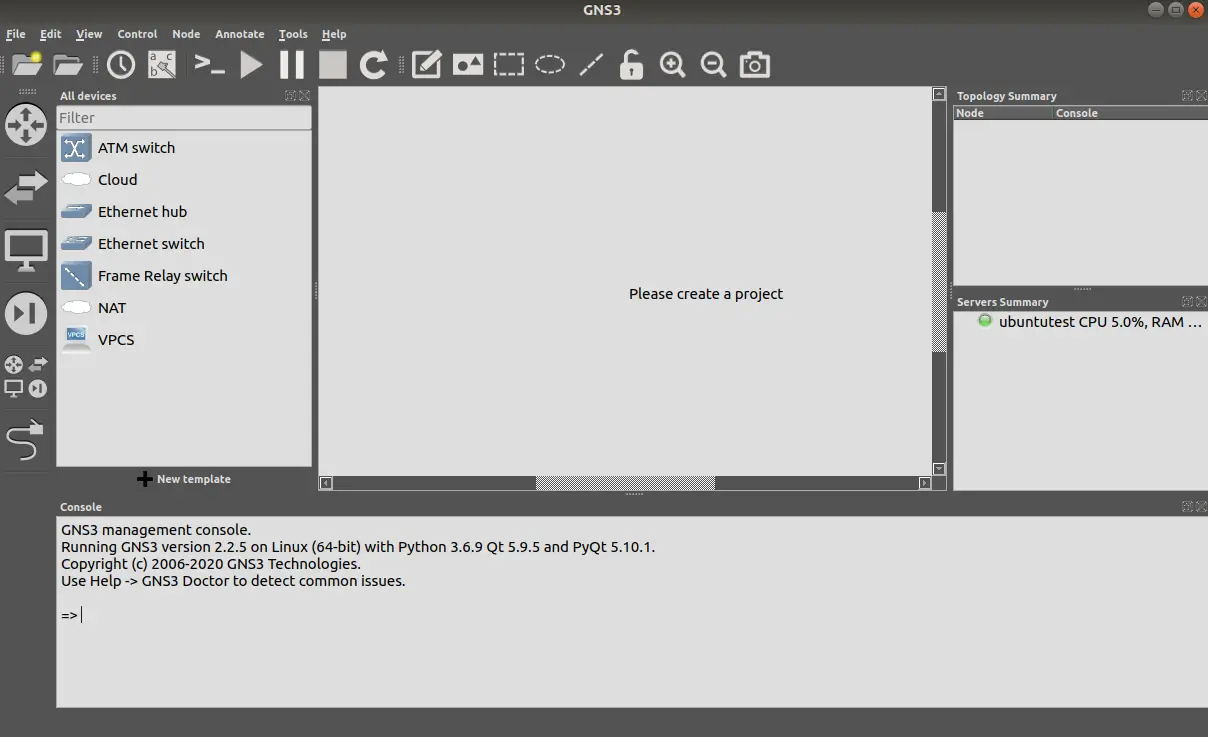This screenshot has height=737, width=1208.
Task: Open the Help menu
Action: pos(334,34)
